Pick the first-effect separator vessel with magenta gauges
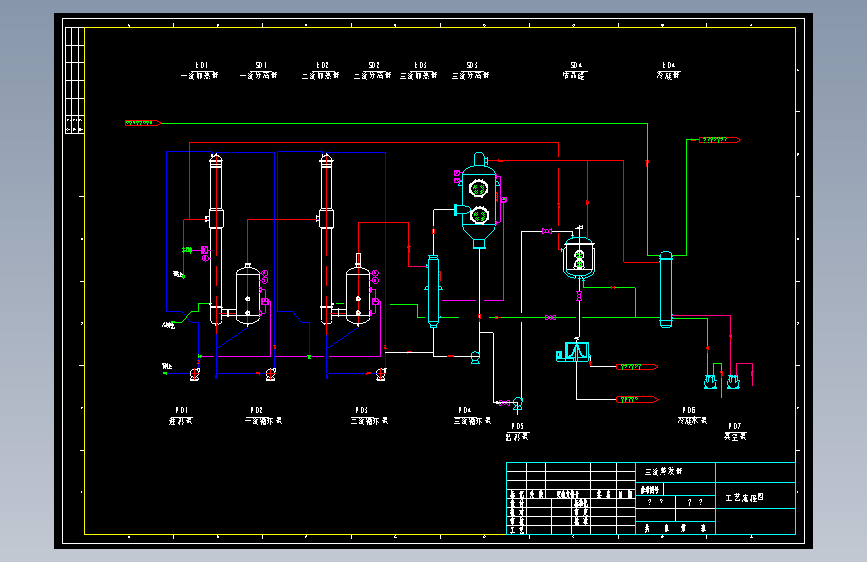The height and width of the screenshot is (562, 867). click(x=248, y=294)
